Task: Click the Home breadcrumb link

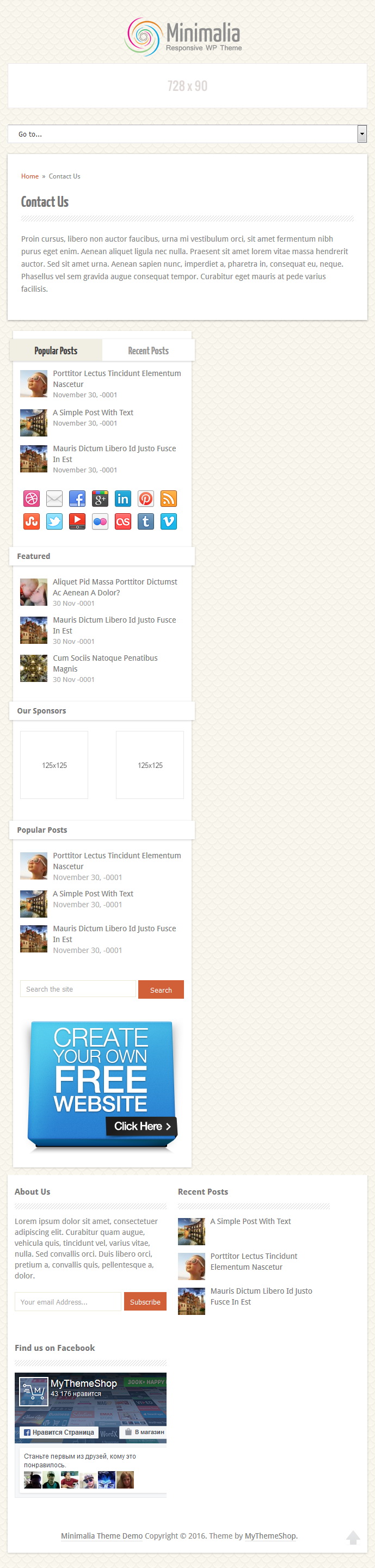Action: [30, 176]
